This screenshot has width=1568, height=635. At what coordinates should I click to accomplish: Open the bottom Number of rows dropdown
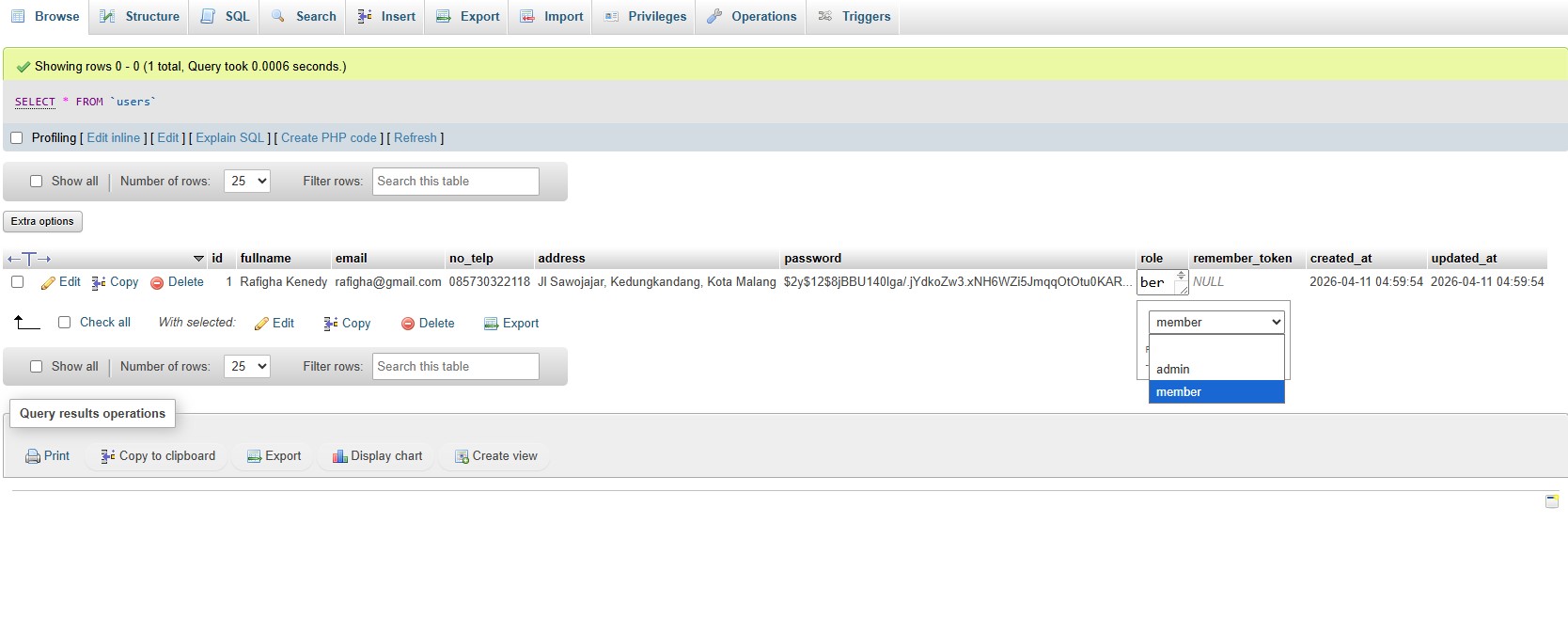coord(246,367)
